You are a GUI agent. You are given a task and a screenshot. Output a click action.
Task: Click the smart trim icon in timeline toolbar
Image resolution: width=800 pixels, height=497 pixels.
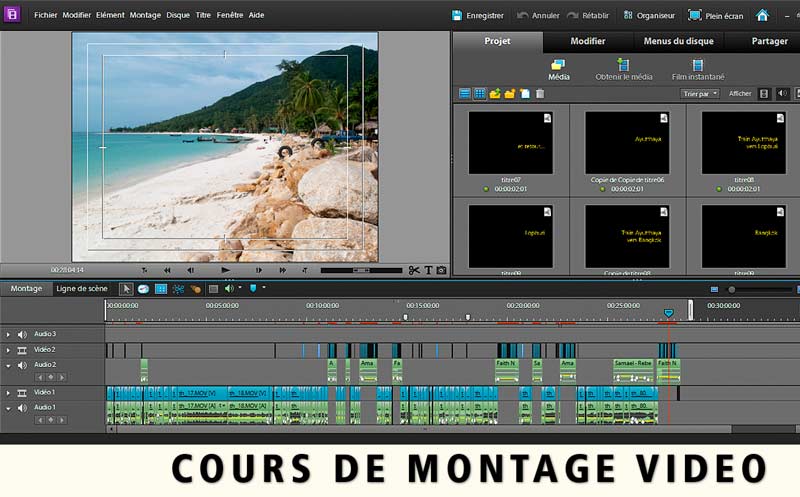(178, 289)
